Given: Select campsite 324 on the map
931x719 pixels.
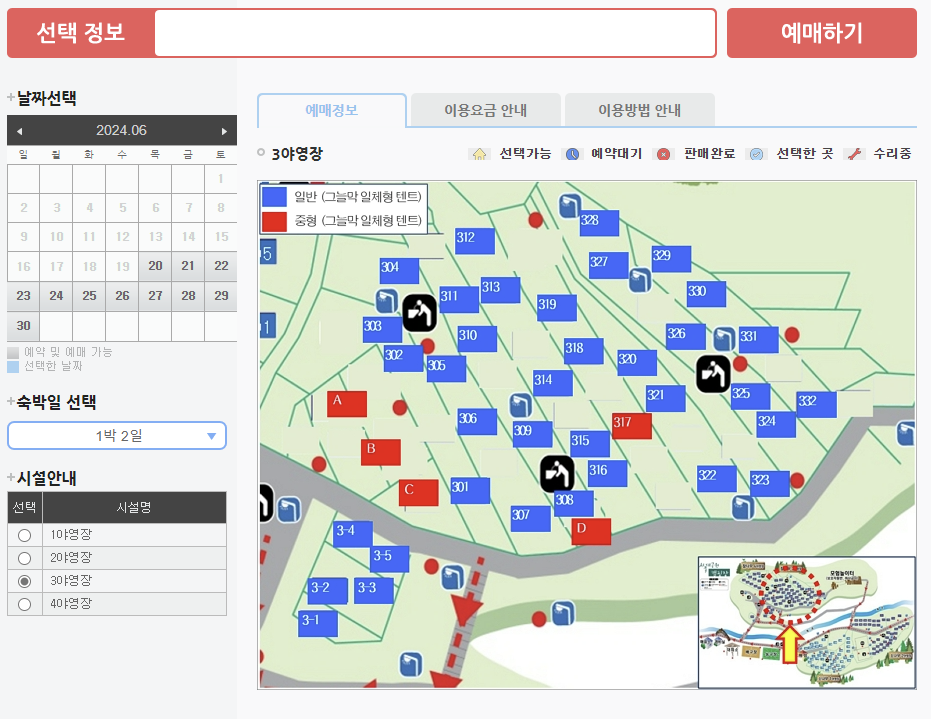Looking at the screenshot, I should point(776,425).
